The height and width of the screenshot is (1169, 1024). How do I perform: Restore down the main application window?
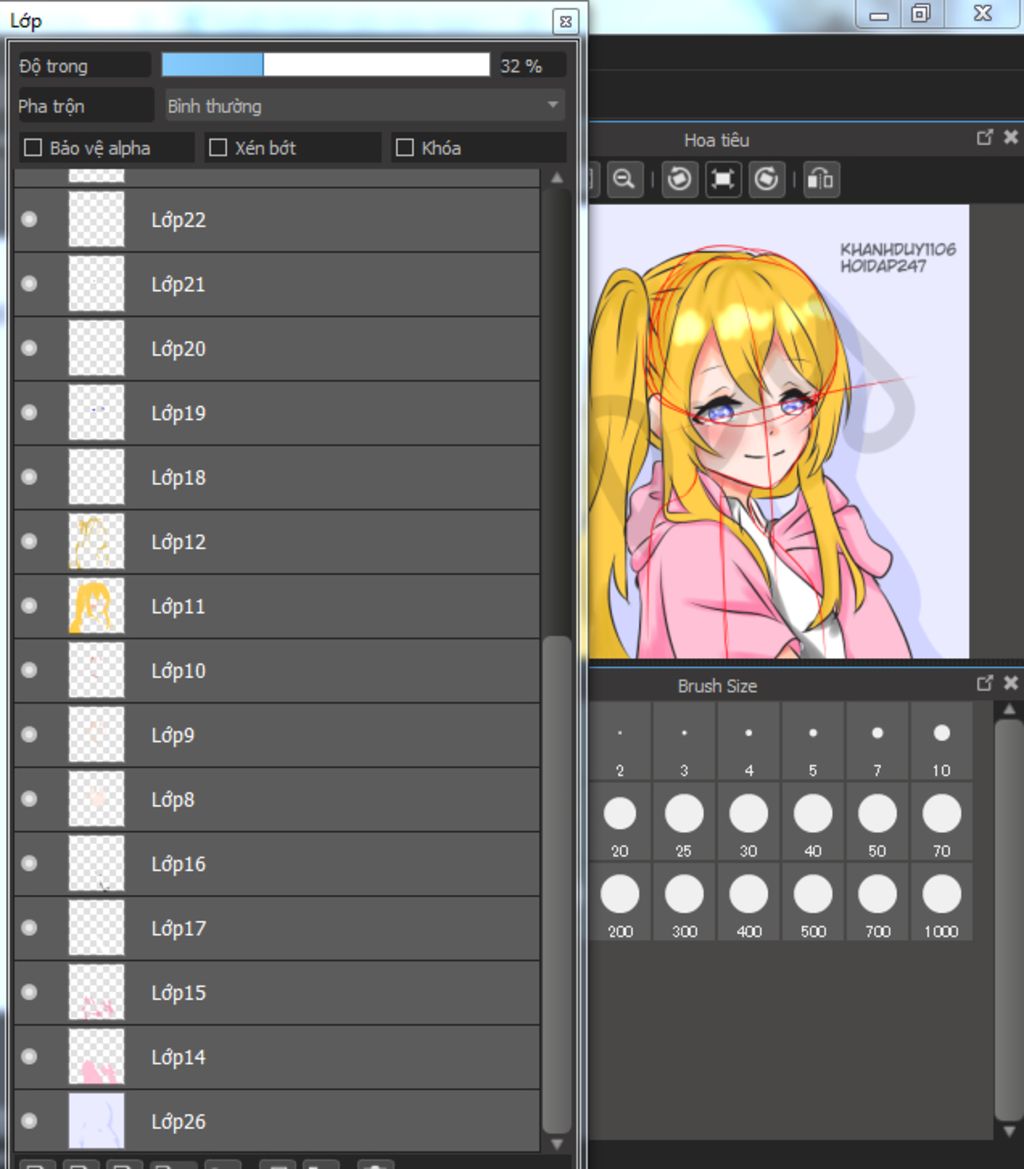(921, 14)
